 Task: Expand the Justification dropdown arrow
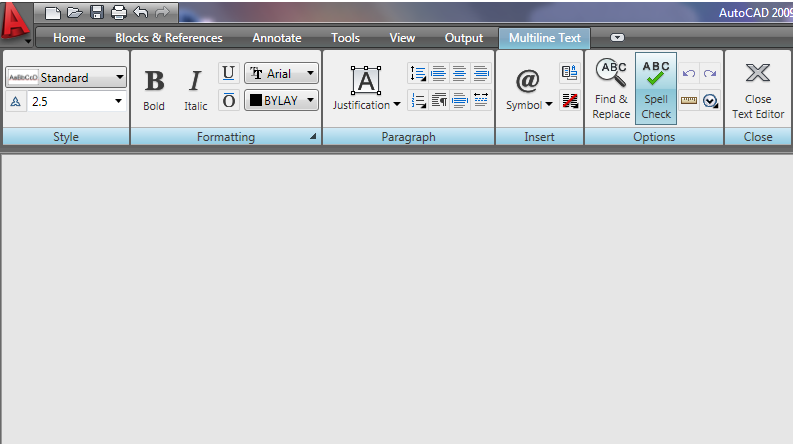(x=397, y=105)
